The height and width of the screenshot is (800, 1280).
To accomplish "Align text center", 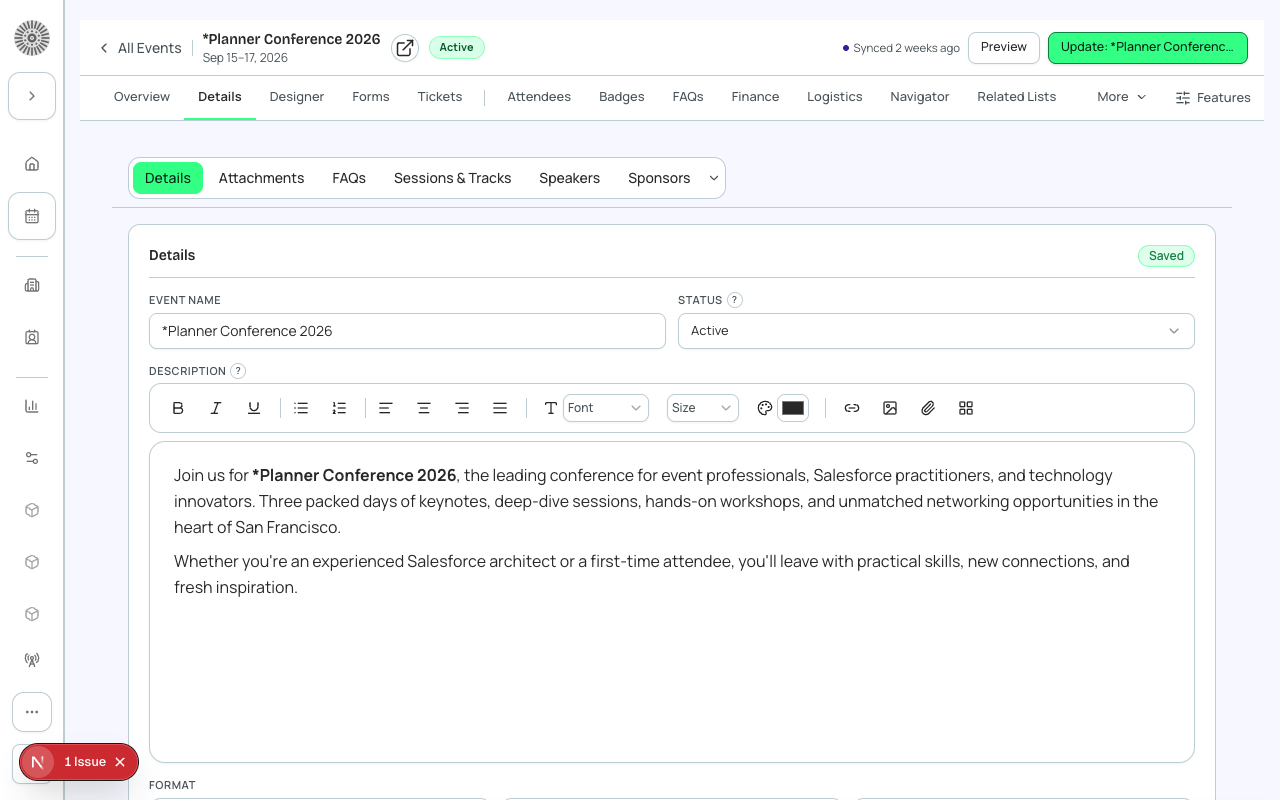I will click(x=424, y=408).
